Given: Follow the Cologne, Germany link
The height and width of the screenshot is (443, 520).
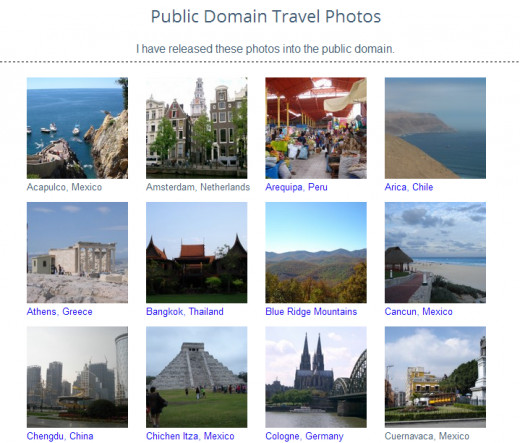Looking at the screenshot, I should (x=304, y=436).
